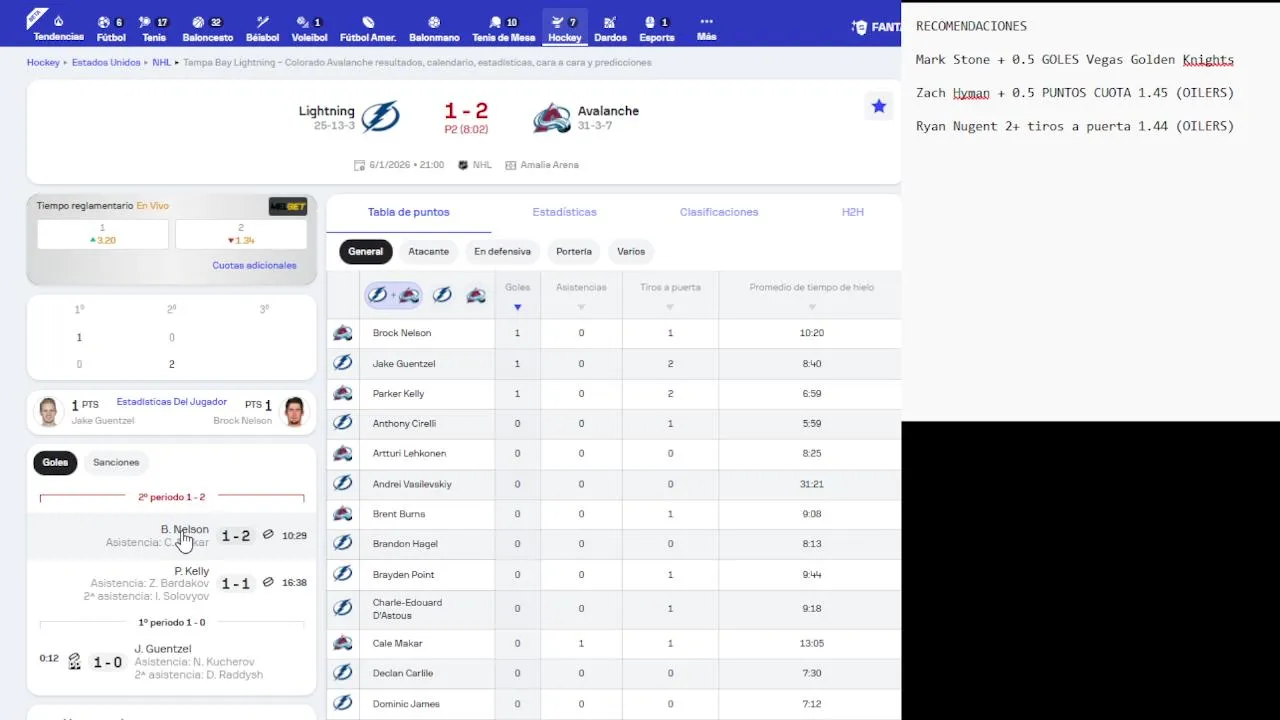Open Brock Nelson player photo
This screenshot has width=1280, height=720.
pyautogui.click(x=294, y=412)
